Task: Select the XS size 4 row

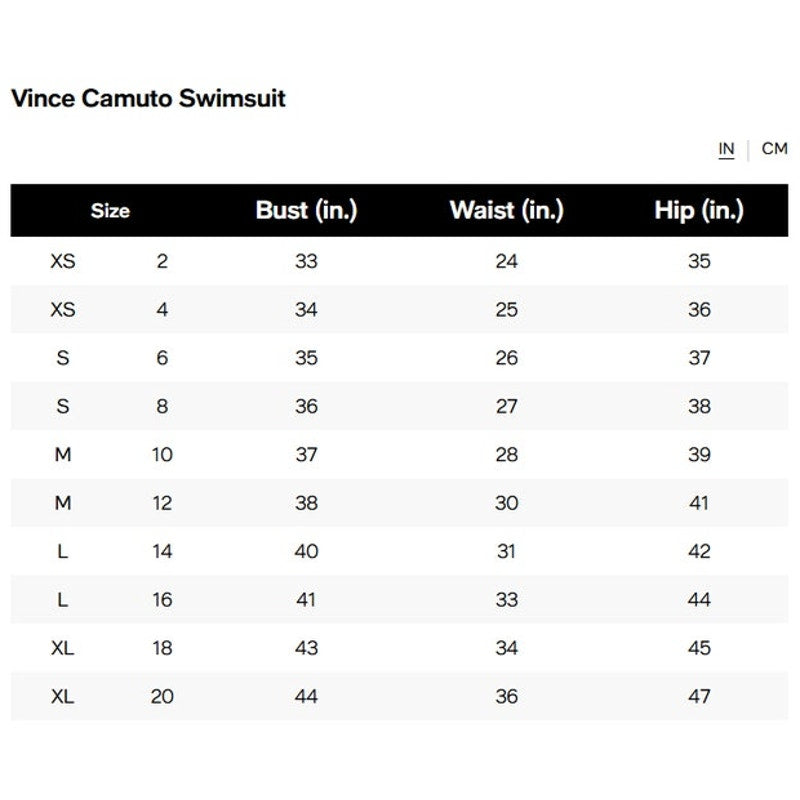Action: click(62, 310)
